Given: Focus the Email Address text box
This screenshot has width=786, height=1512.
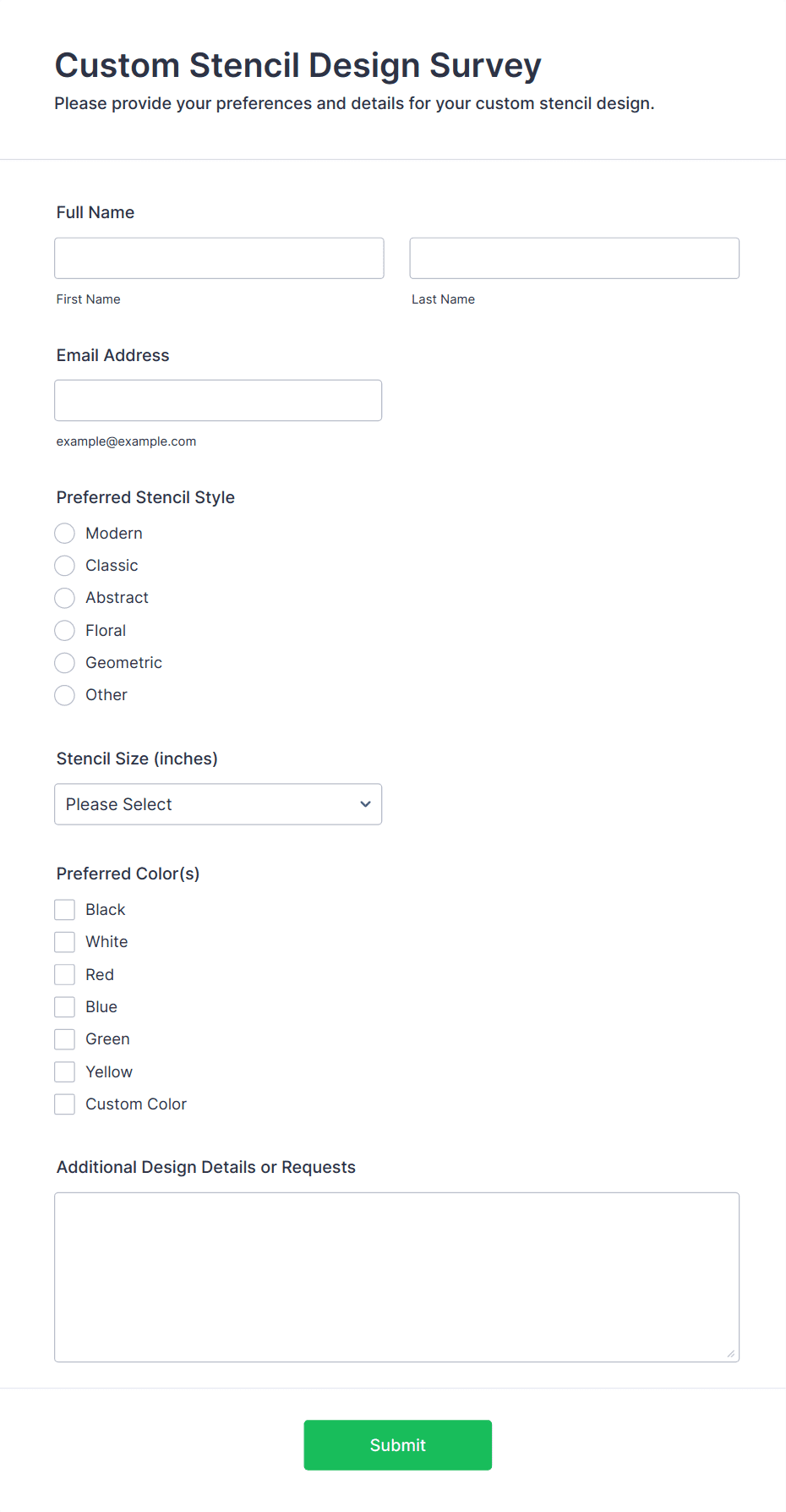Looking at the screenshot, I should click(218, 400).
